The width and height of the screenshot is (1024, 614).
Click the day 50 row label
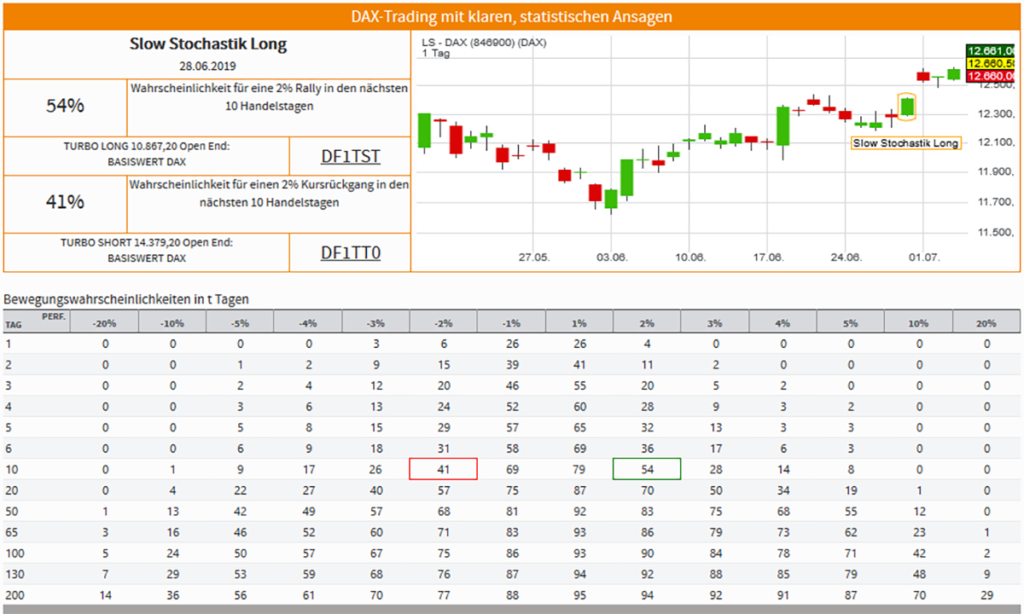pyautogui.click(x=12, y=511)
